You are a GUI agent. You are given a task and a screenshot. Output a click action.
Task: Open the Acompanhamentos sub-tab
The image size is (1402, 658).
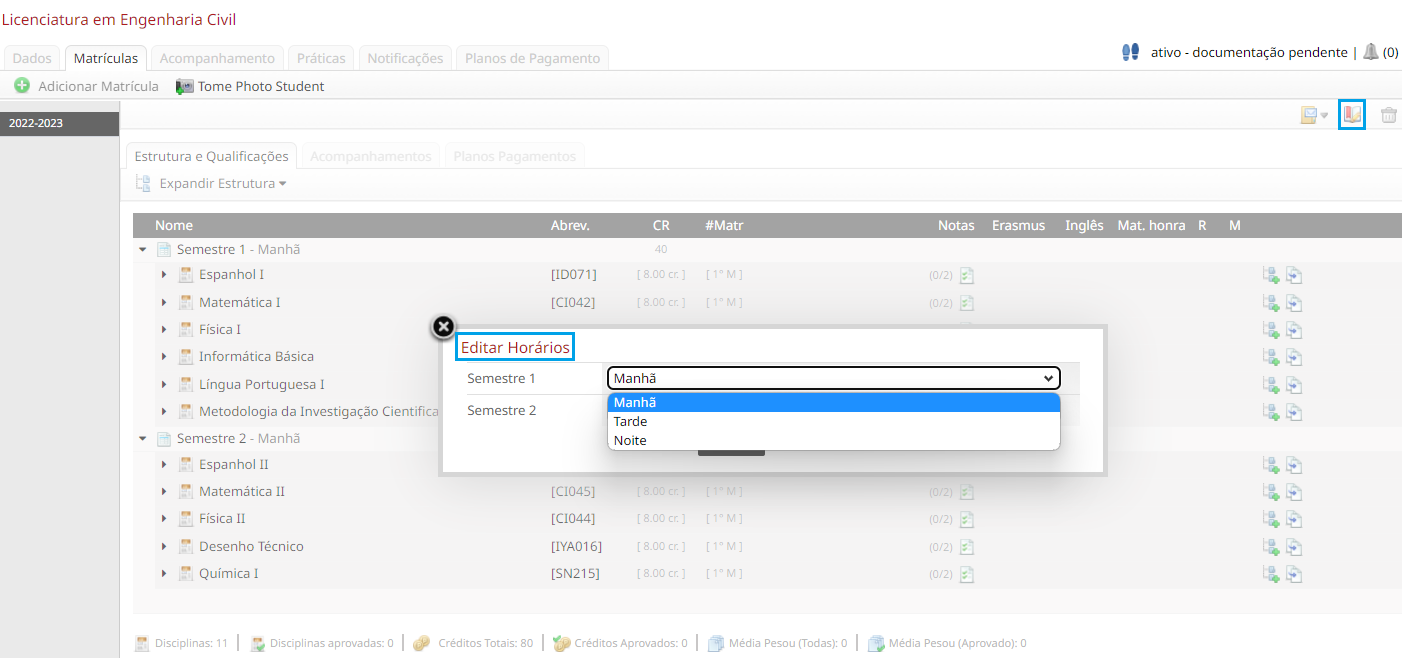coord(370,156)
